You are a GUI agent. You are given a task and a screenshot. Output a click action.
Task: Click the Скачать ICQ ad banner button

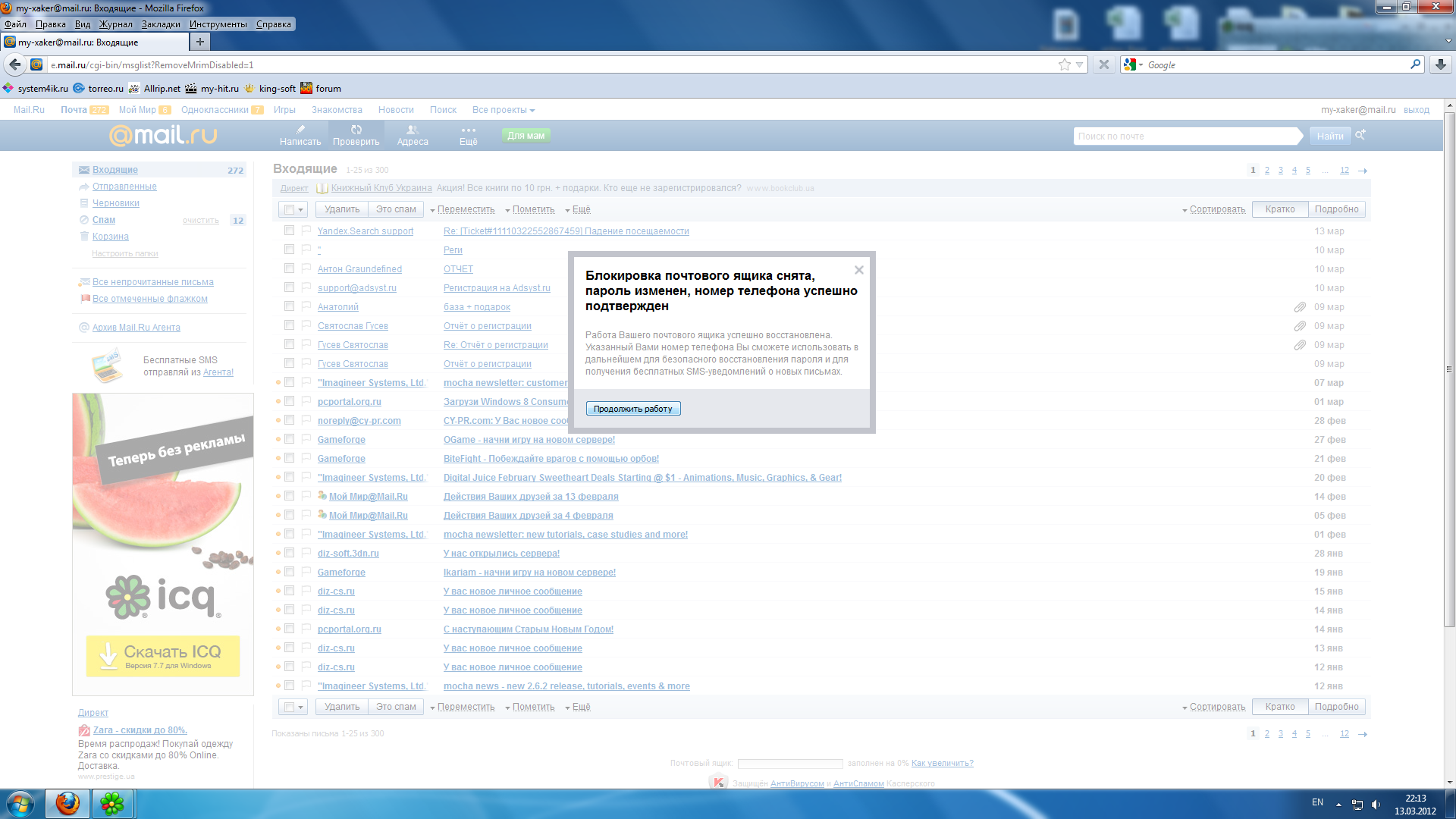[x=163, y=656]
